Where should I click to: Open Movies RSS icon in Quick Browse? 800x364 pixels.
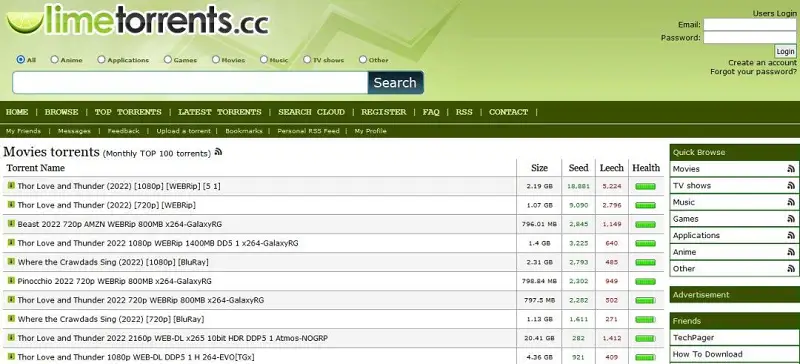[791, 169]
